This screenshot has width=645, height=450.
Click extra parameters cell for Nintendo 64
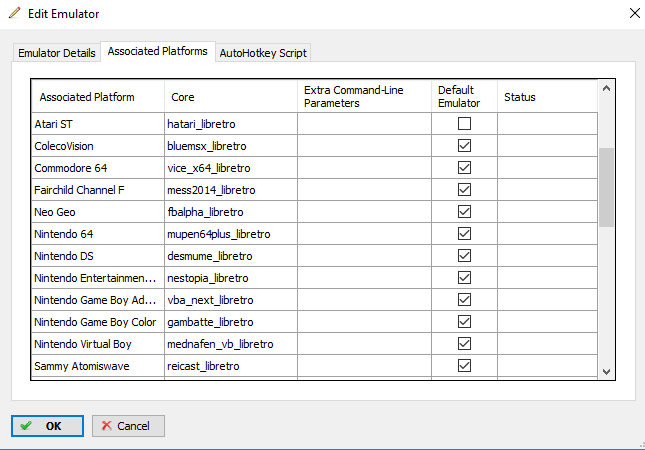(364, 234)
